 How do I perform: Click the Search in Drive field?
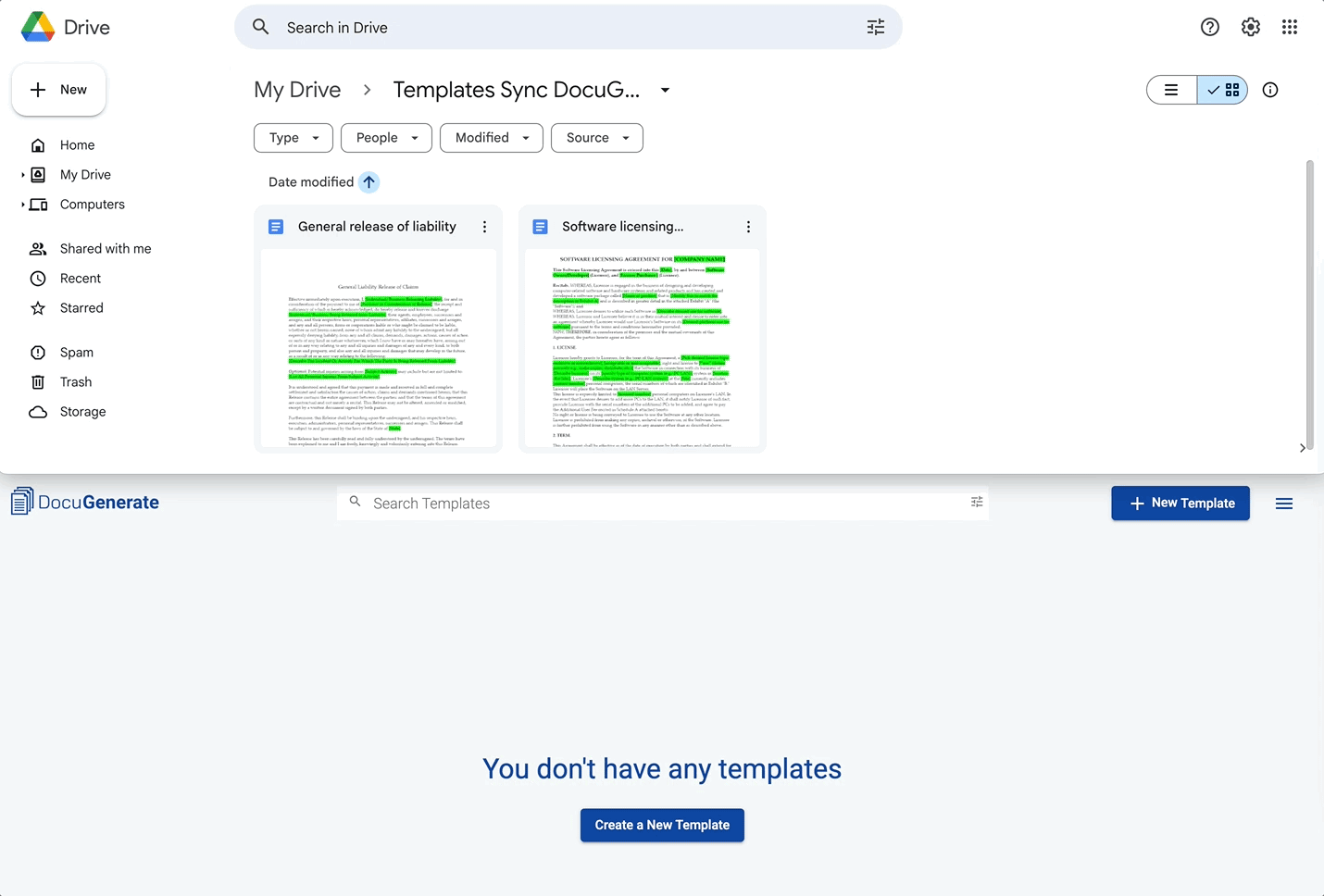pos(568,27)
